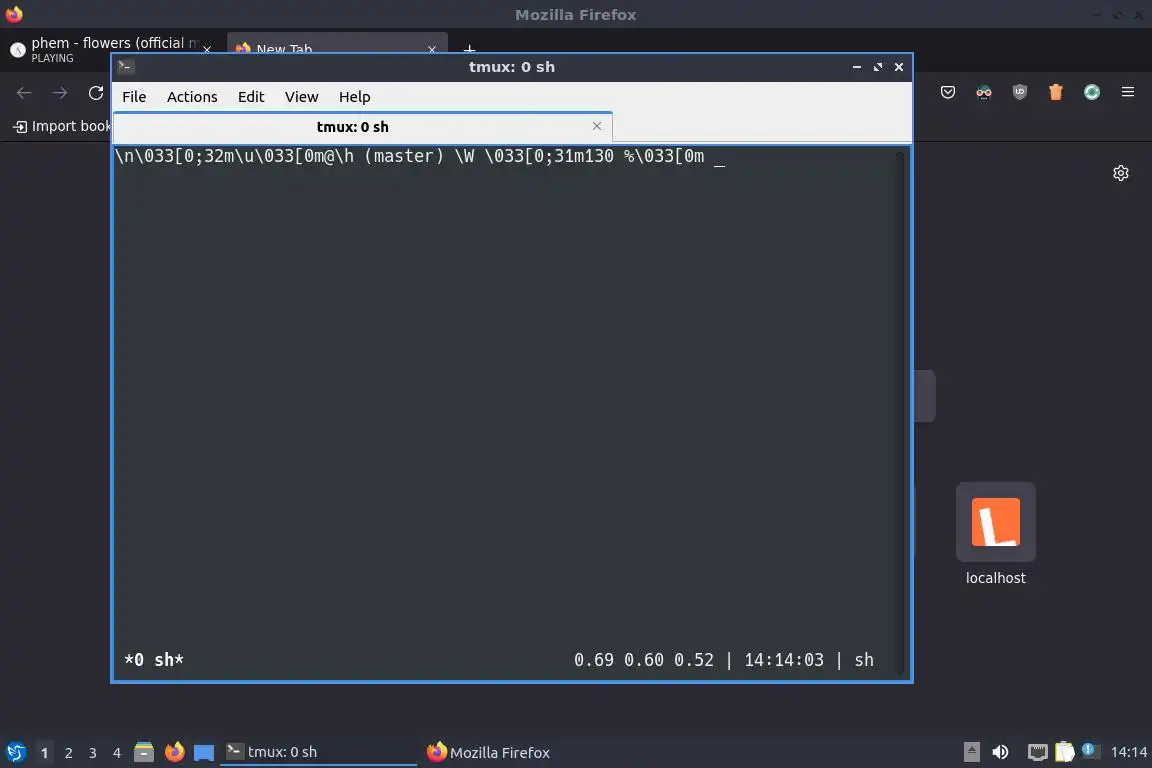This screenshot has width=1152, height=768.
Task: Launch Firefox from panel quick launch
Action: pos(174,752)
